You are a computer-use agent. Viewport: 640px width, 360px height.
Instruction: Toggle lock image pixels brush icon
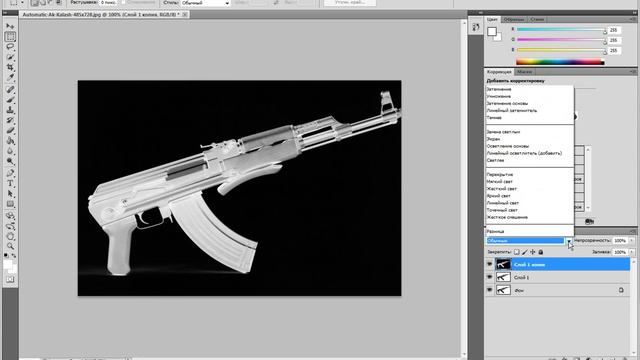point(525,252)
